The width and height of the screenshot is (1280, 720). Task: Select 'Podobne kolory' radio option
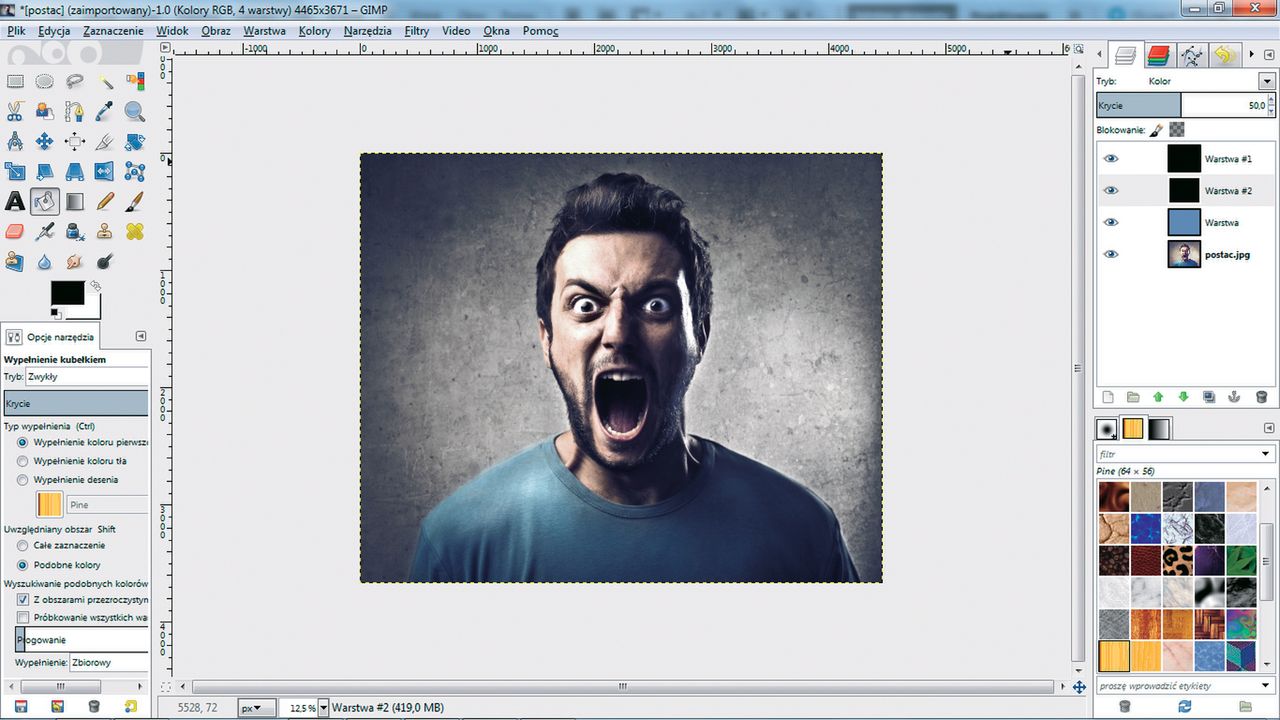22,565
